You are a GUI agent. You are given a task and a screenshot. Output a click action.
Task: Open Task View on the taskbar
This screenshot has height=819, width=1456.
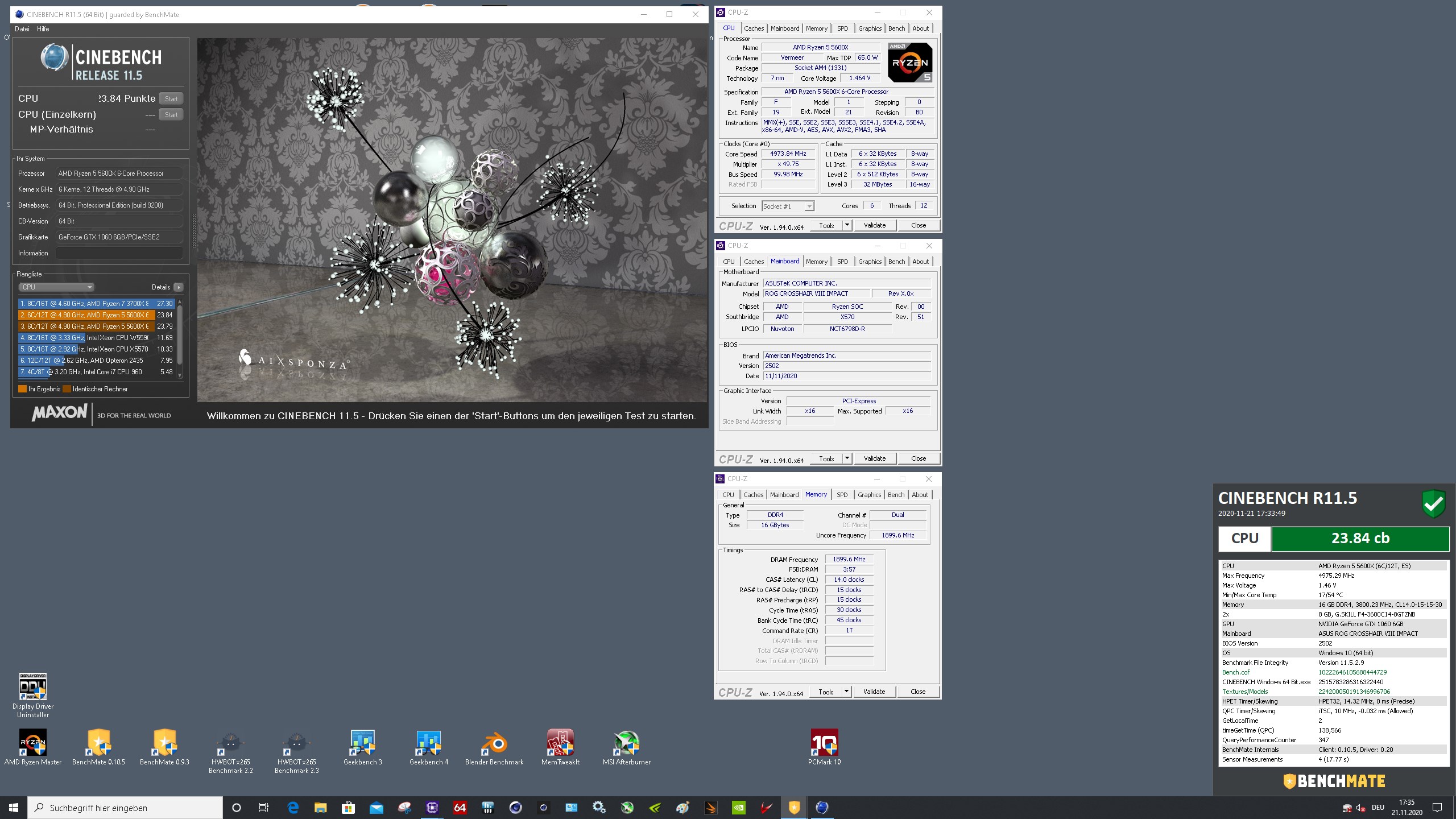(x=264, y=808)
